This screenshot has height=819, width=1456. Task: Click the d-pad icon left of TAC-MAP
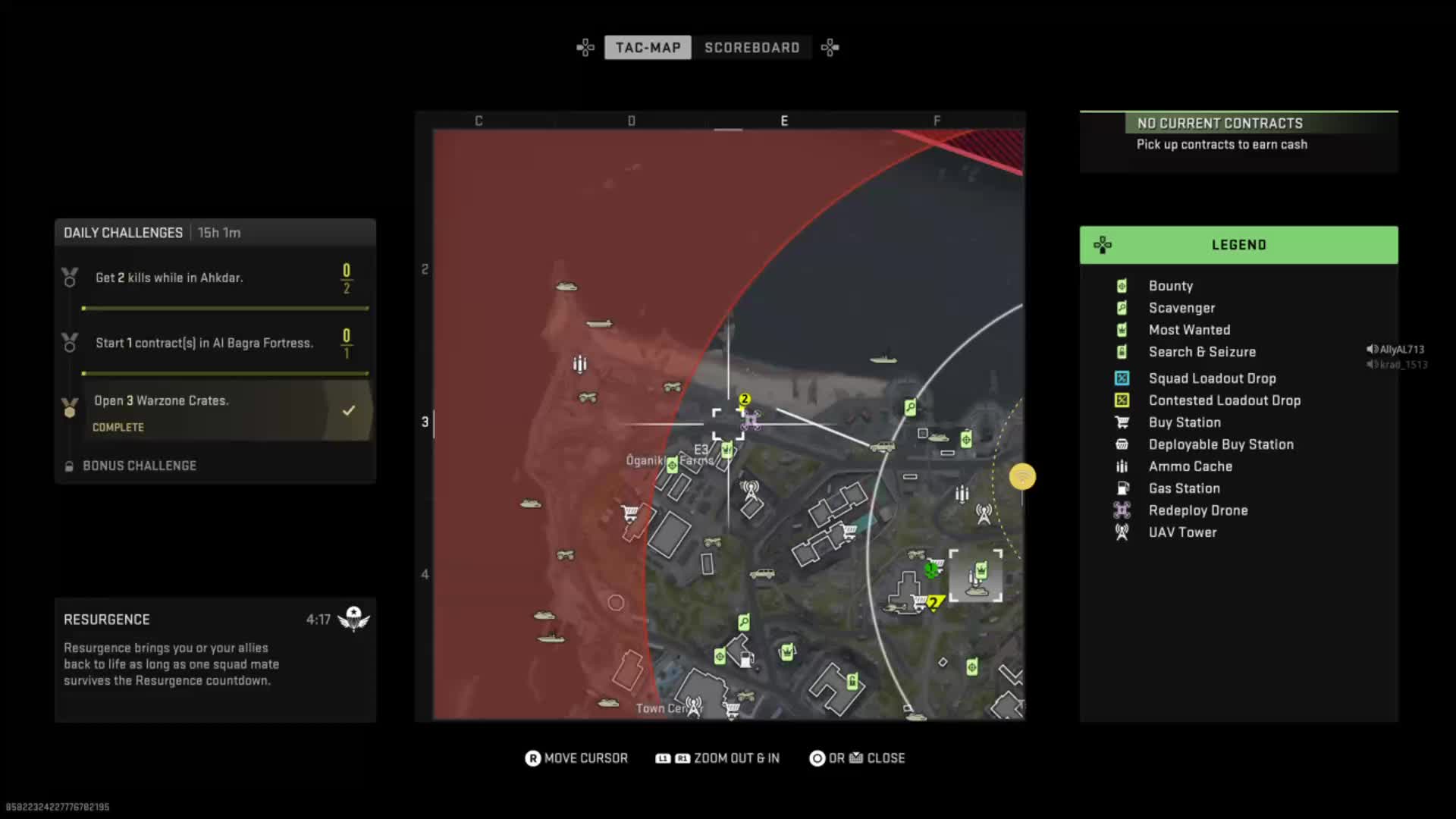(585, 48)
